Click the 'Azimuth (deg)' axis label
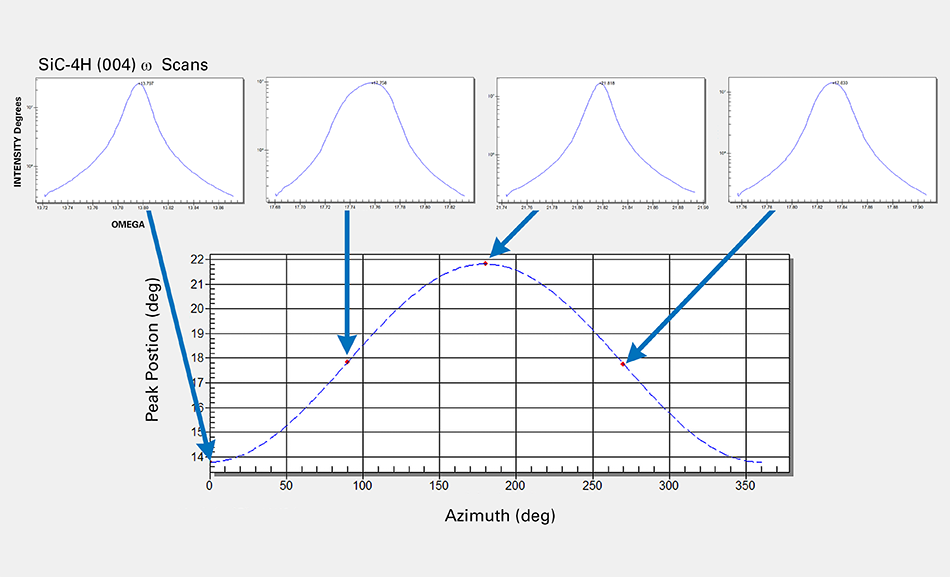 coord(499,516)
